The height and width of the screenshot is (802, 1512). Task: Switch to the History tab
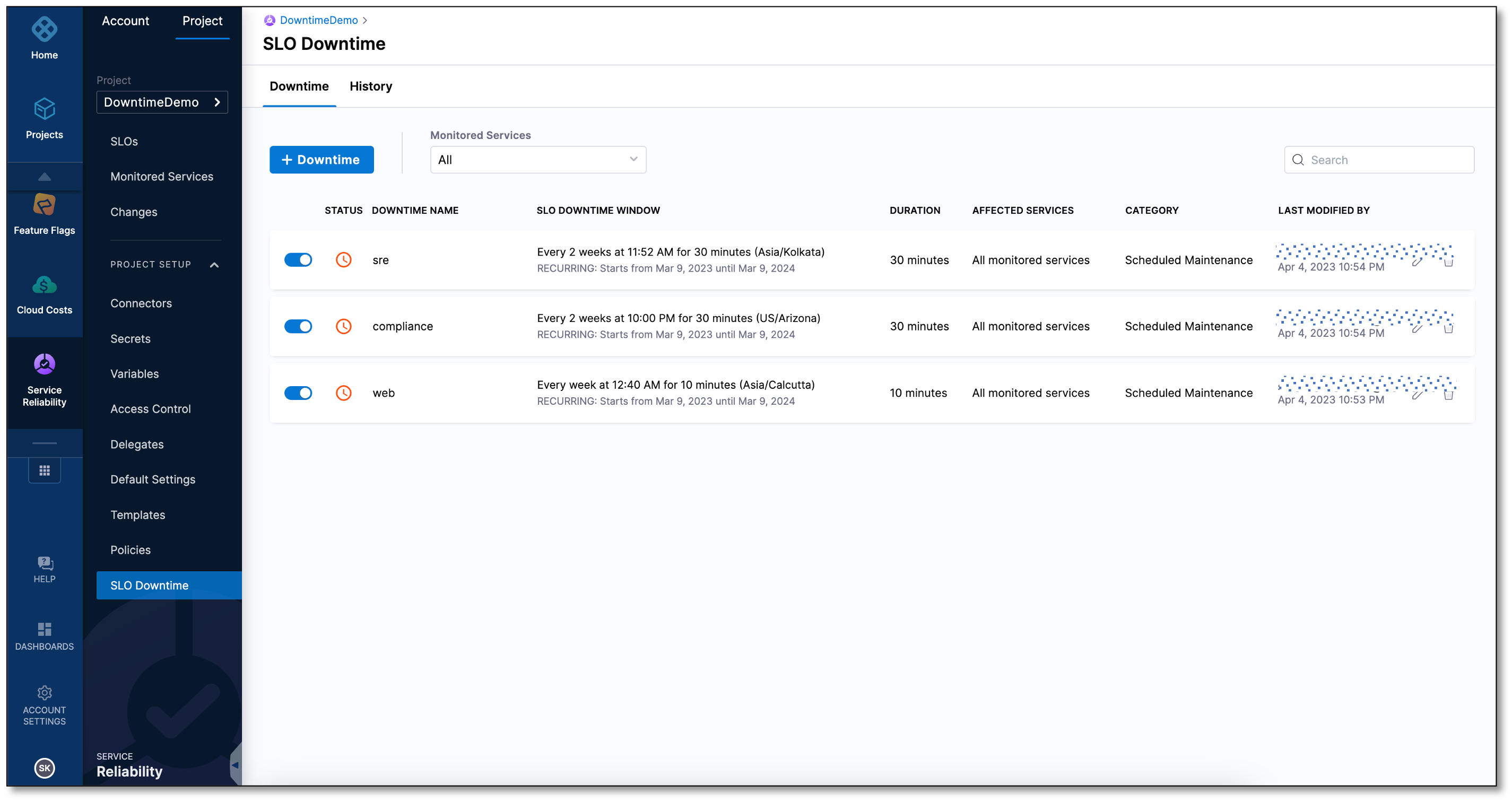(371, 86)
